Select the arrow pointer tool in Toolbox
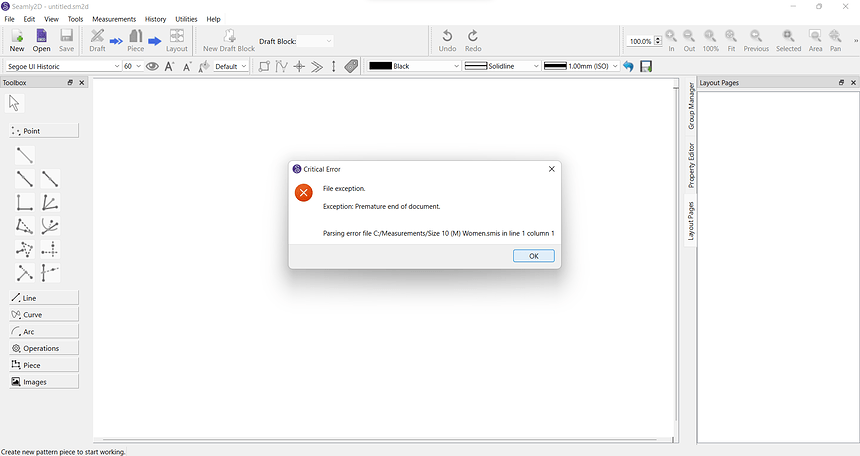This screenshot has height=456, width=860. coord(14,103)
